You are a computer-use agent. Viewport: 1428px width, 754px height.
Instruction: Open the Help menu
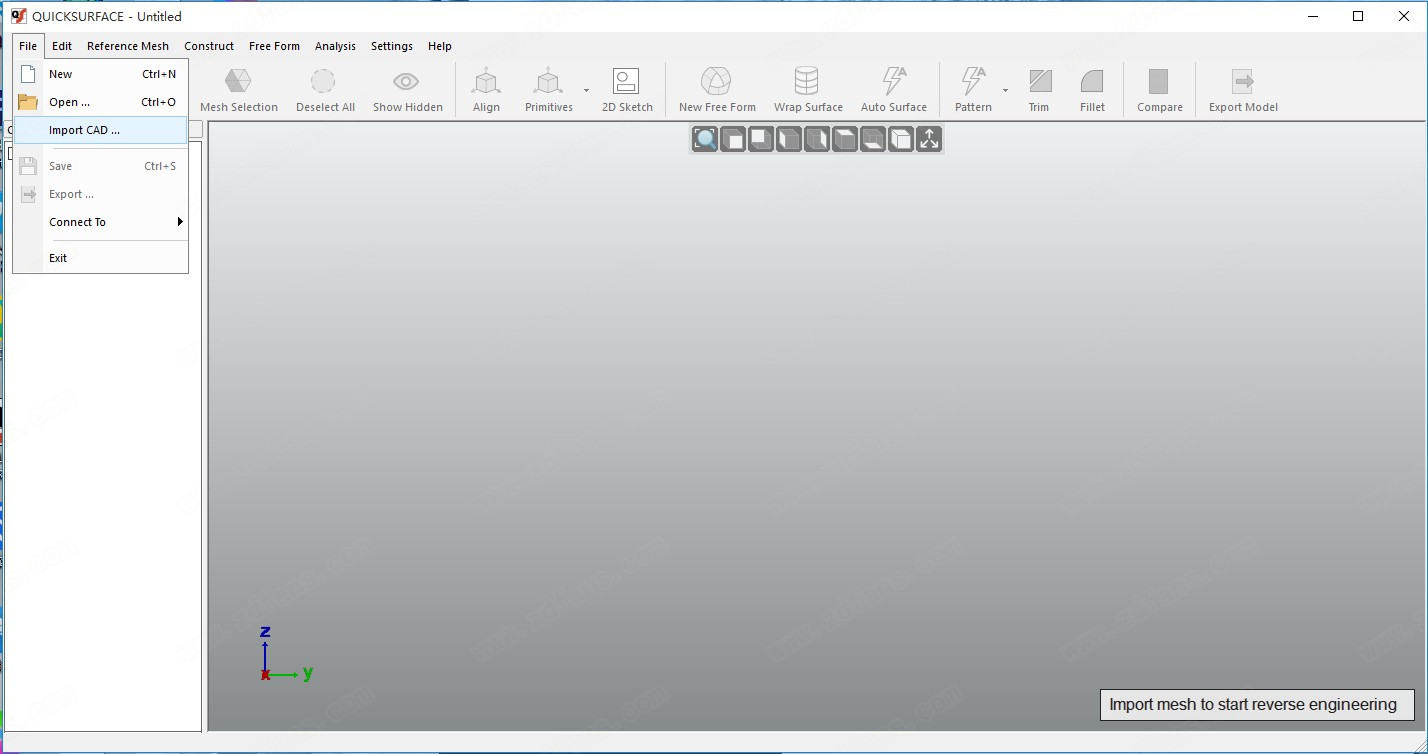(x=440, y=46)
